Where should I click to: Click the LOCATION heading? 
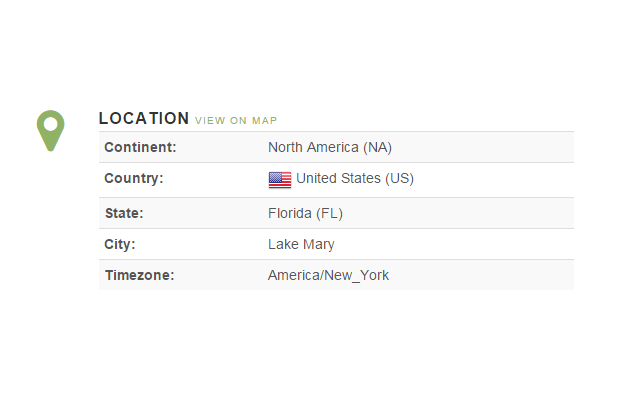coord(144,118)
